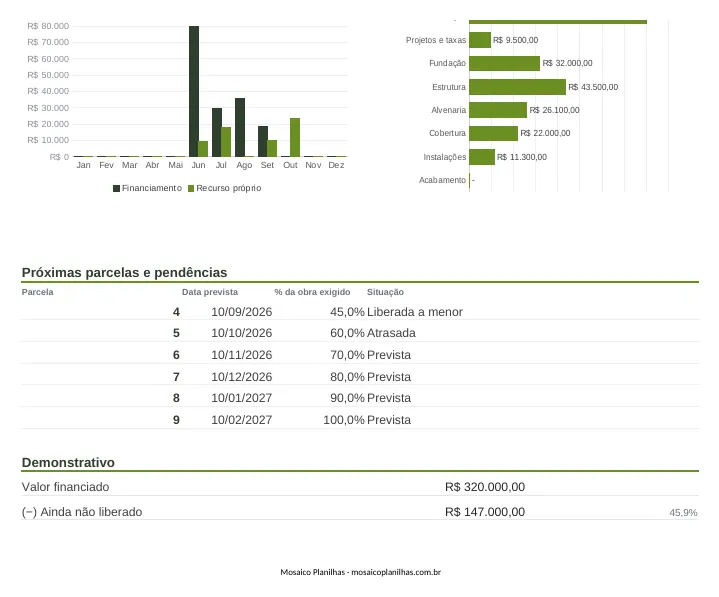
Task: Select the Situação column header
Action: [385, 292]
